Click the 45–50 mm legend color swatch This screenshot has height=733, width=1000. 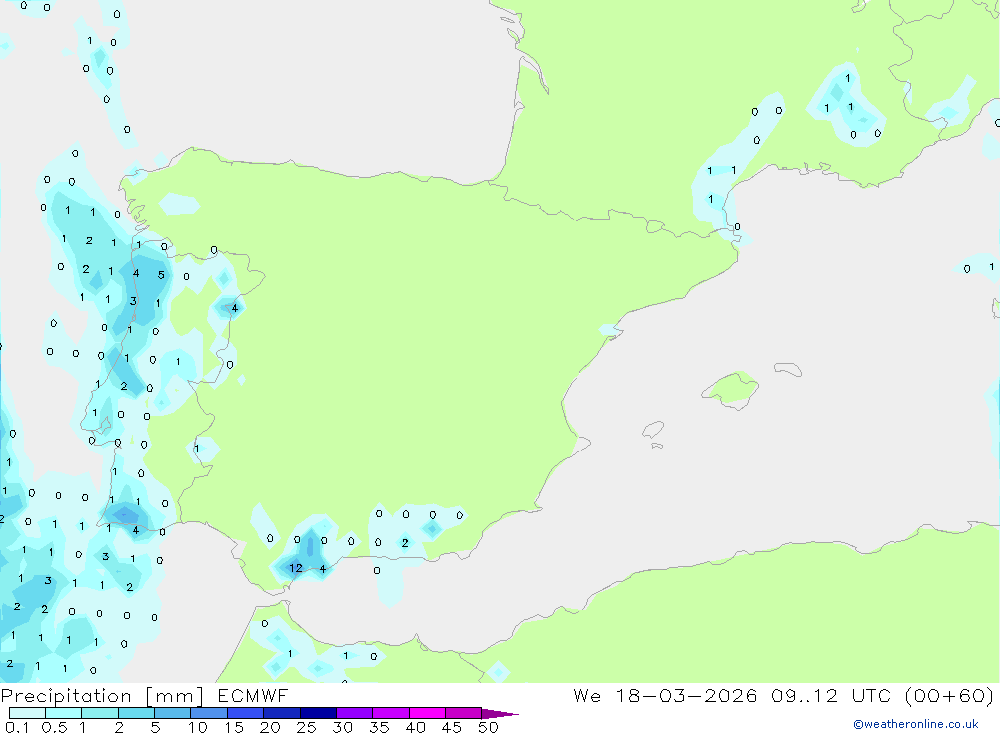(x=463, y=714)
